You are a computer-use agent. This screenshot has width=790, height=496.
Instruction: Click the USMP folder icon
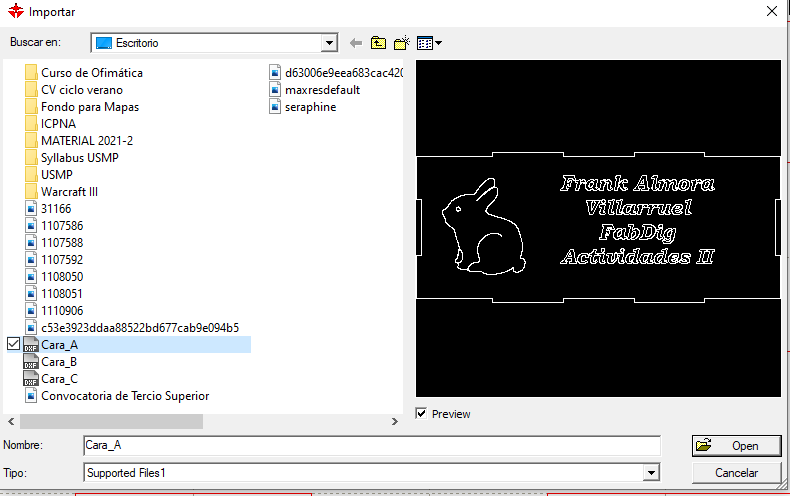click(x=31, y=175)
